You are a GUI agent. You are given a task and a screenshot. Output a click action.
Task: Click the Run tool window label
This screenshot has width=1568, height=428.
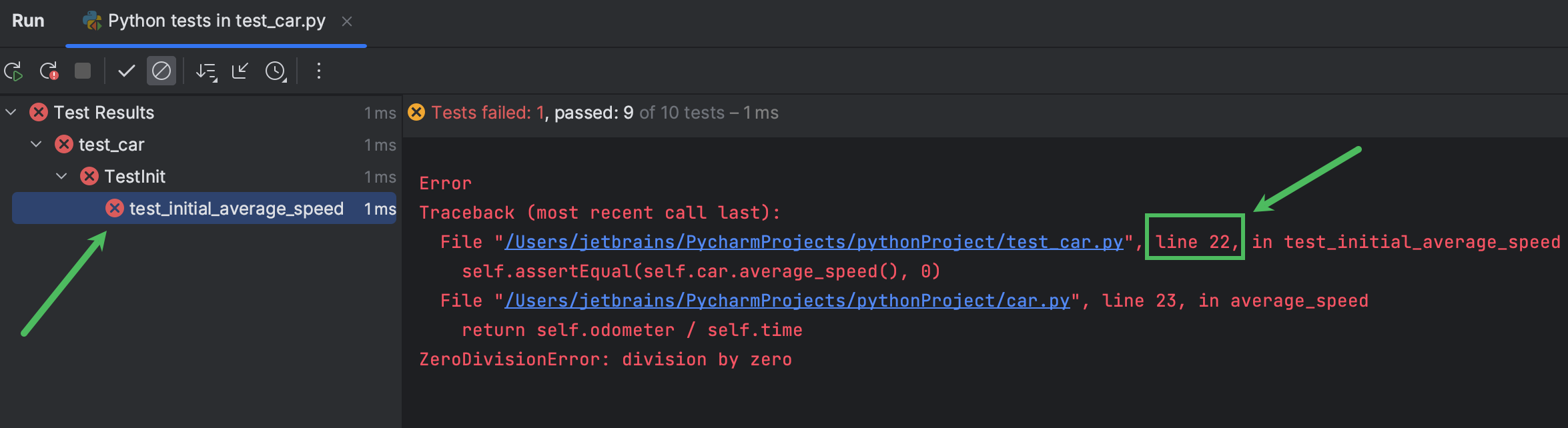click(x=28, y=21)
